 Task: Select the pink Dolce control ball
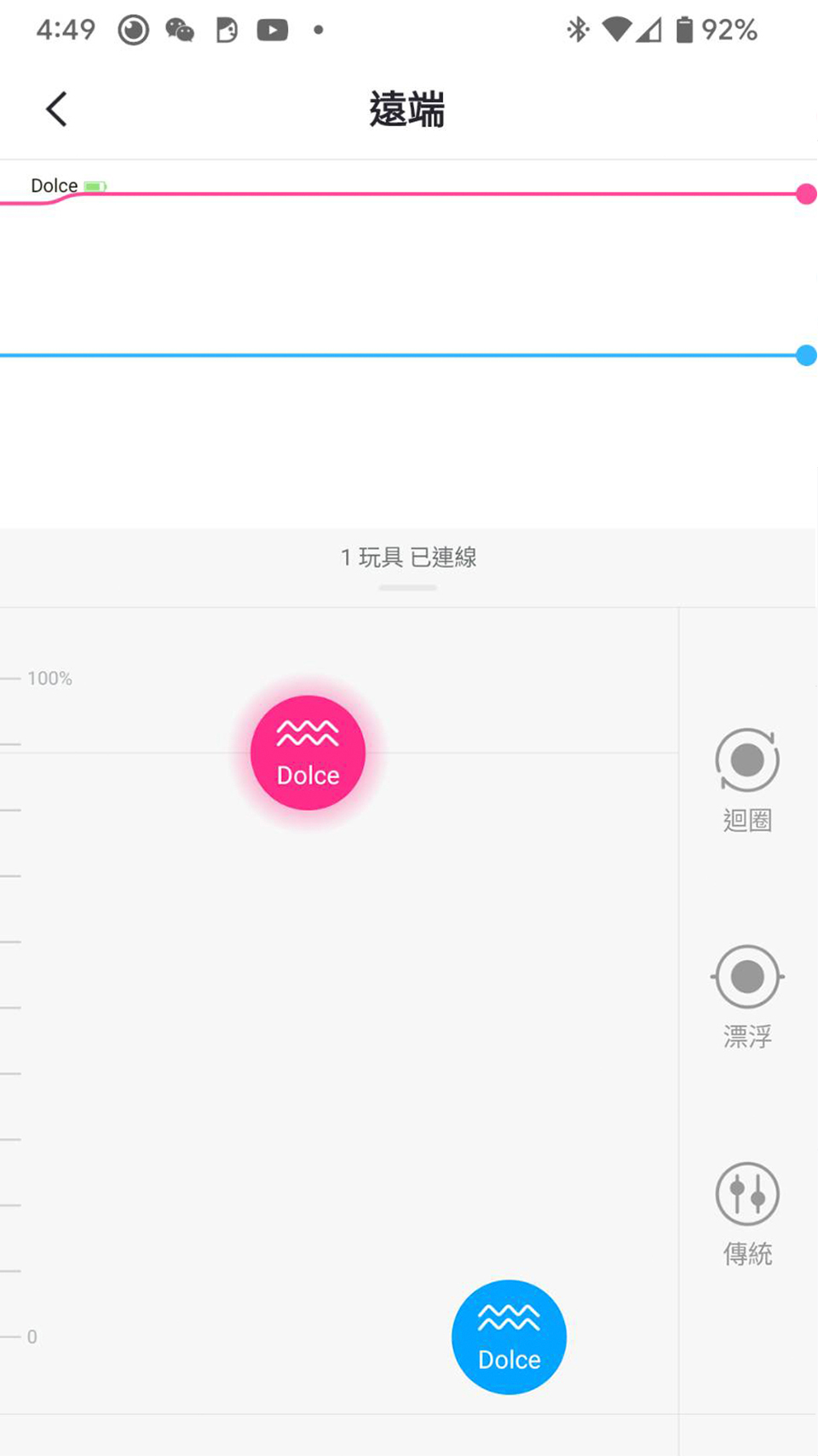tap(308, 753)
